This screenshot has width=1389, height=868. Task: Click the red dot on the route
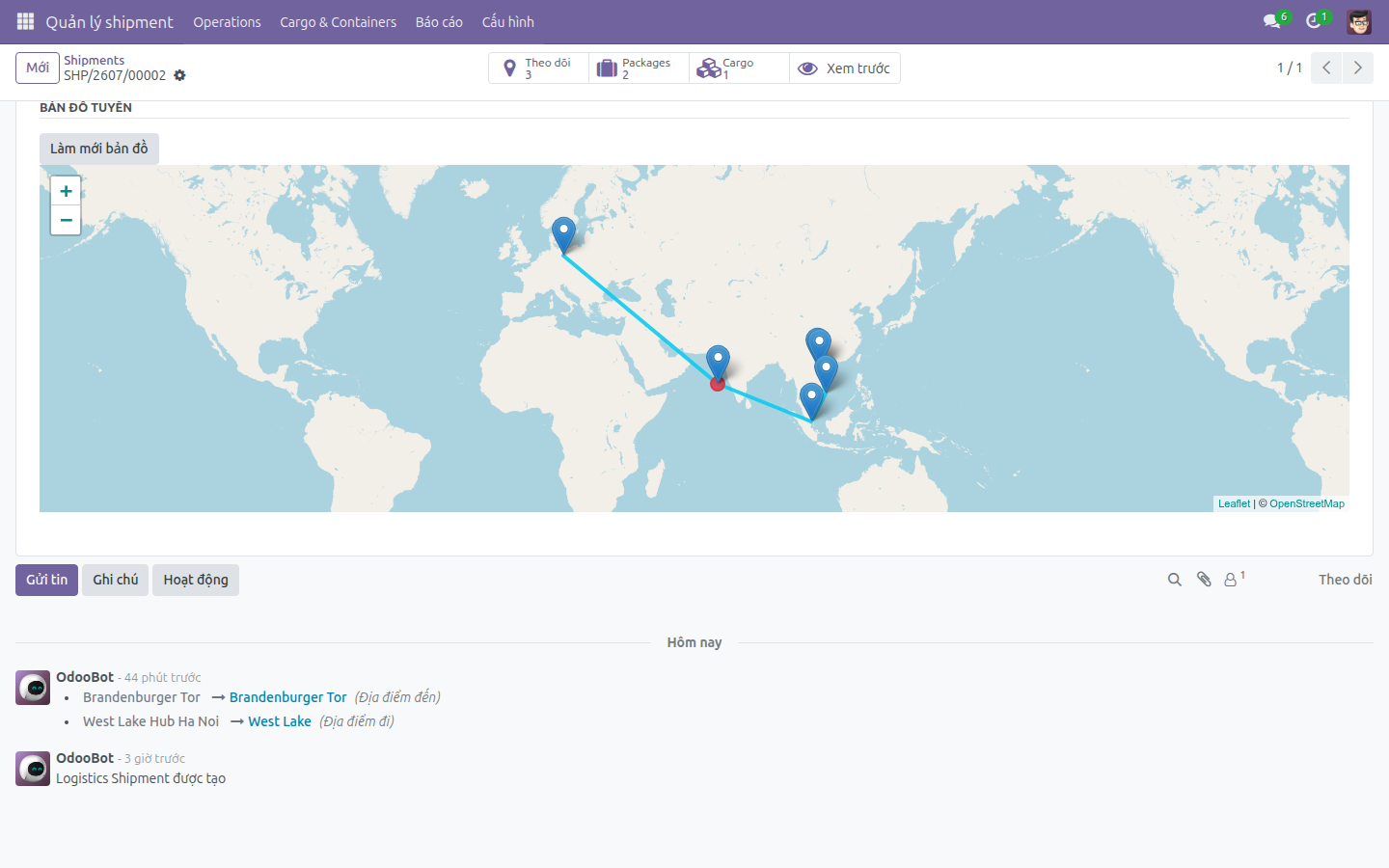(718, 384)
